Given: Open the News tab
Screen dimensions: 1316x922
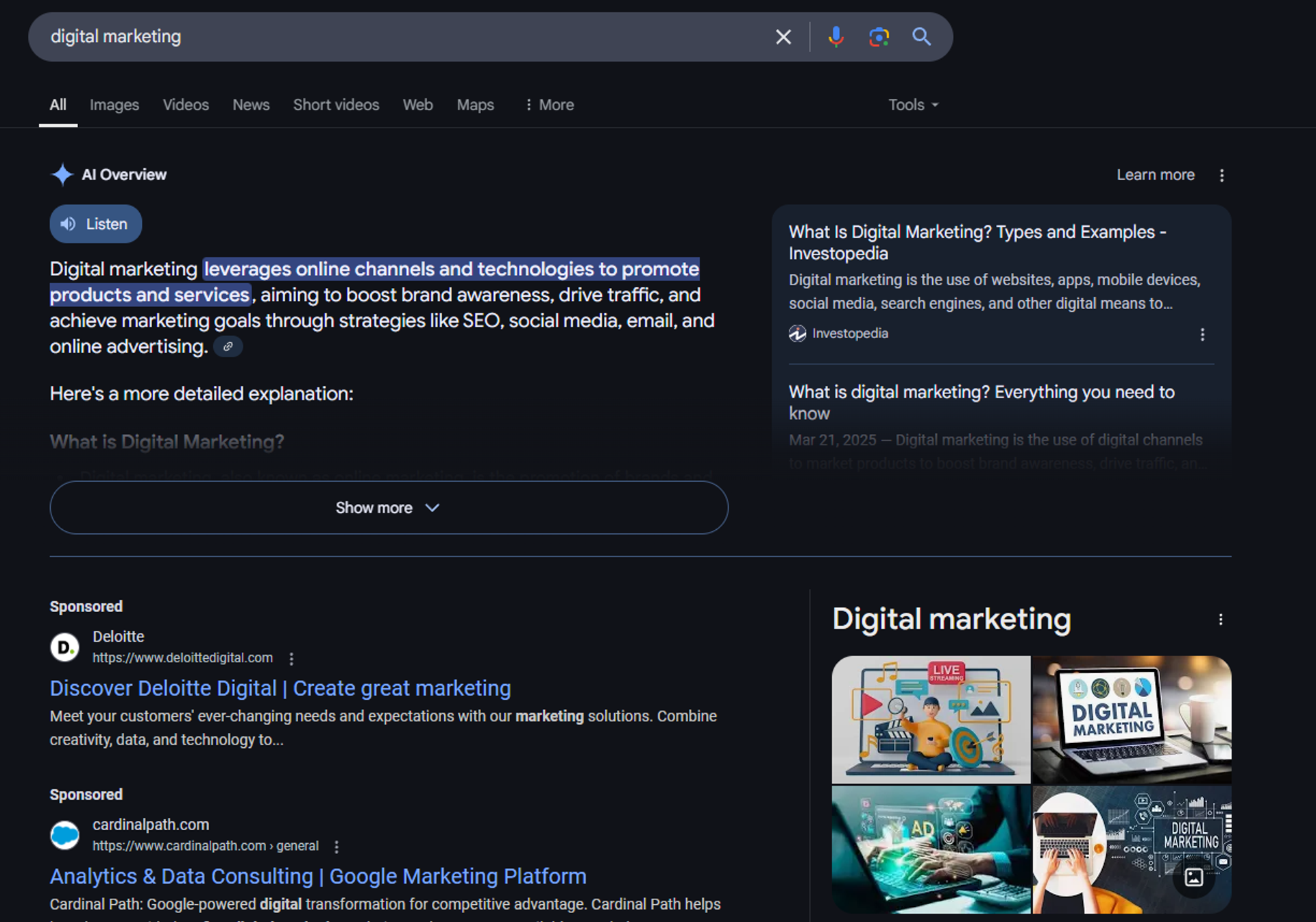Looking at the screenshot, I should (251, 105).
